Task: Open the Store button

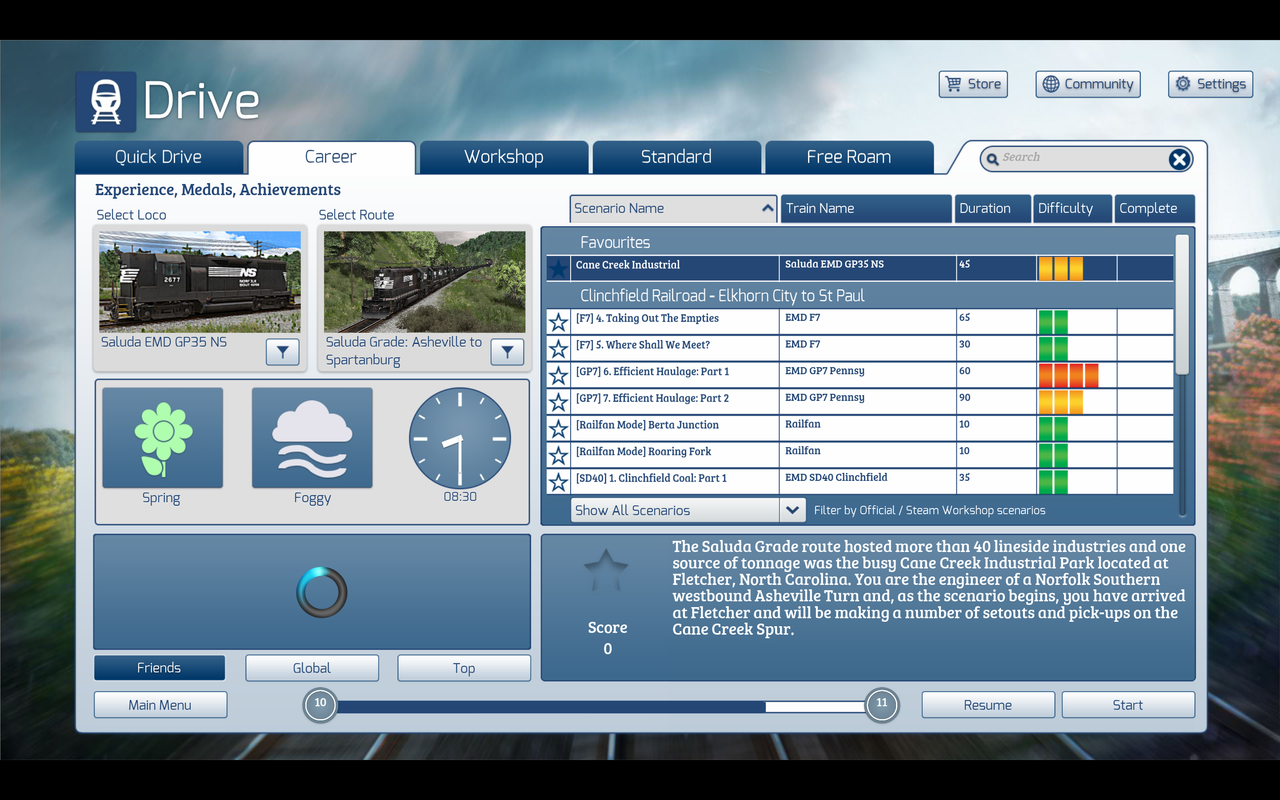Action: click(x=973, y=84)
